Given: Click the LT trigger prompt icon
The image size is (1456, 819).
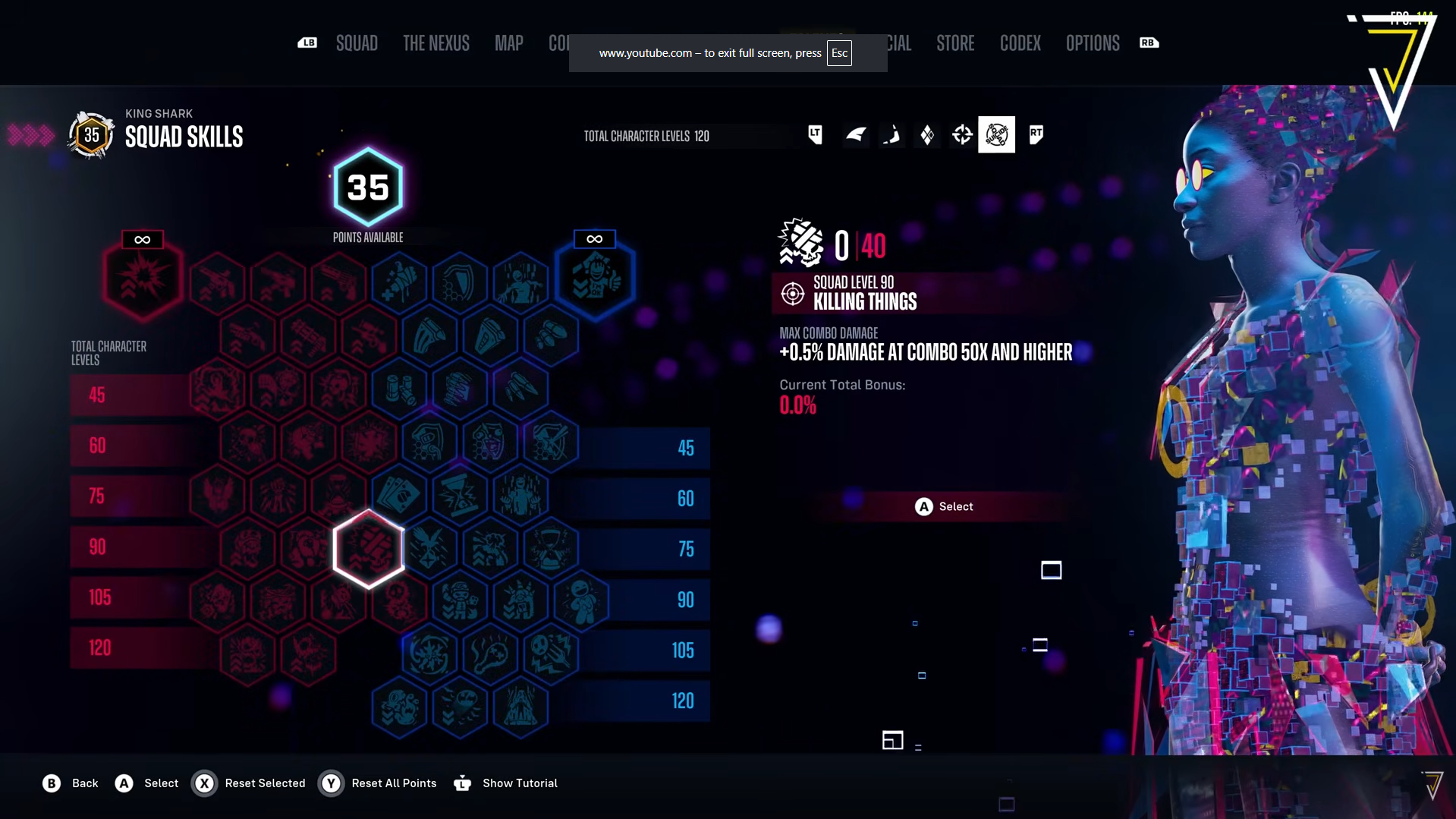Looking at the screenshot, I should click(815, 135).
